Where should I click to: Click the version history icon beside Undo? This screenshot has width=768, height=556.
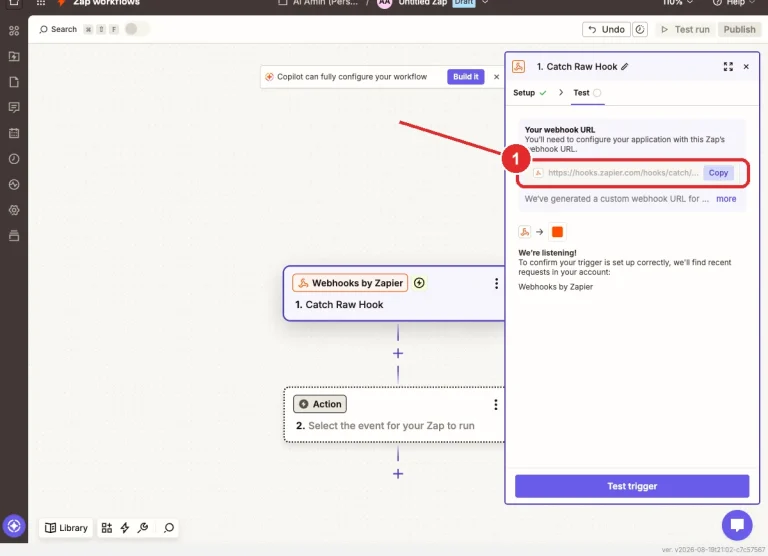(640, 29)
